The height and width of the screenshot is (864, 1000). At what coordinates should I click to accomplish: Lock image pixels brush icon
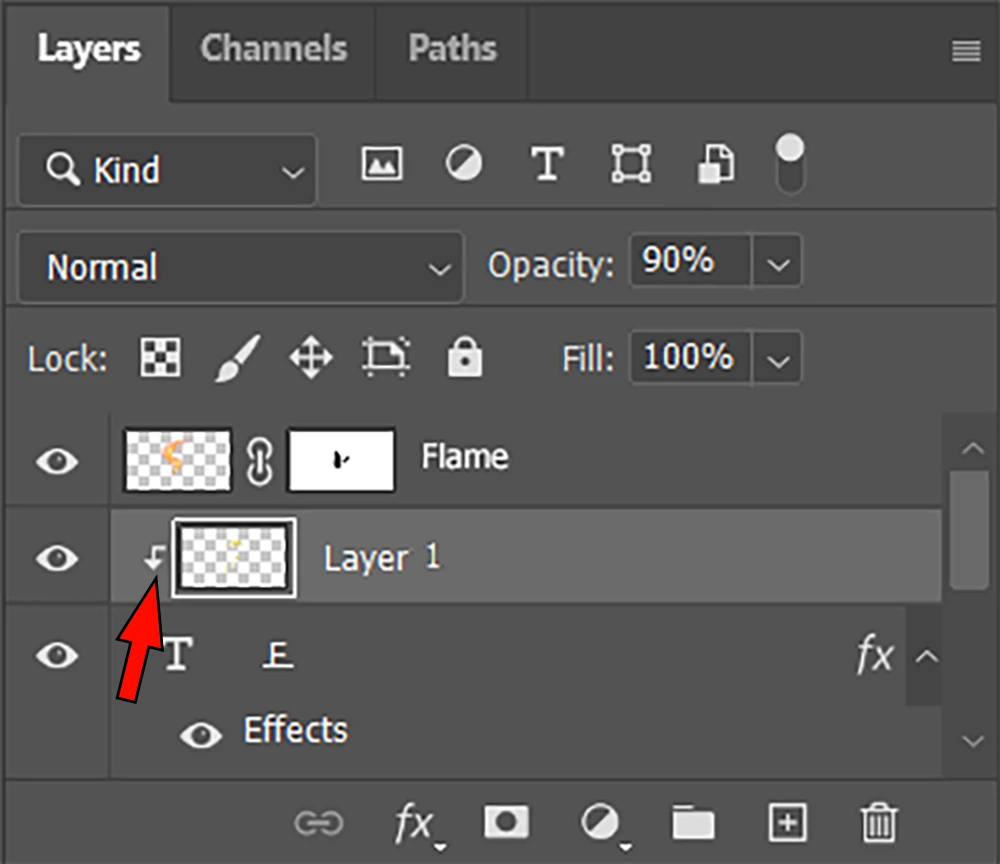point(237,357)
